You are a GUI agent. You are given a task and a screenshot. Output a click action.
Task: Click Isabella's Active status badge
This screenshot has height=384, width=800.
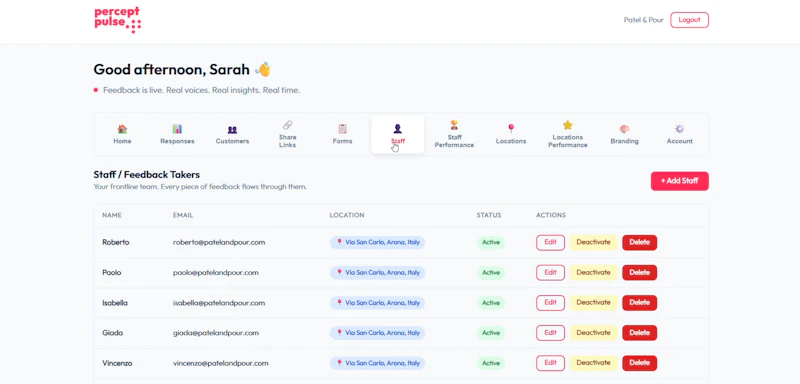click(491, 303)
